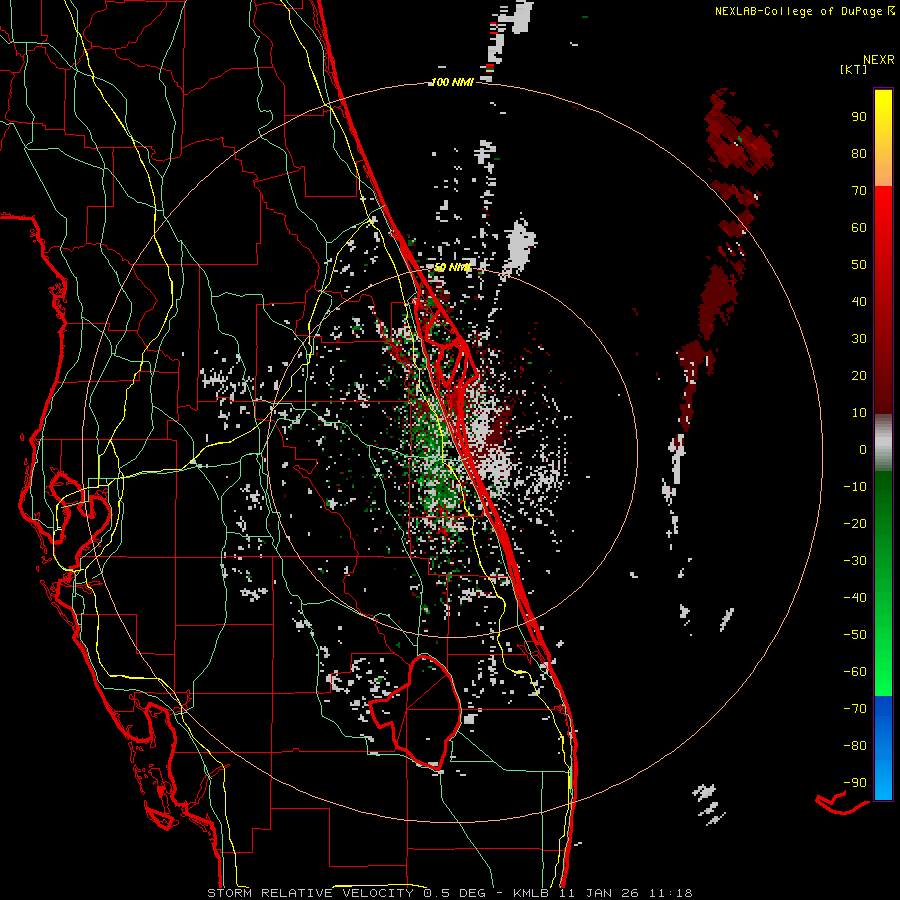900x900 pixels.
Task: Select the 40 value on velocity scale
Action: point(859,301)
